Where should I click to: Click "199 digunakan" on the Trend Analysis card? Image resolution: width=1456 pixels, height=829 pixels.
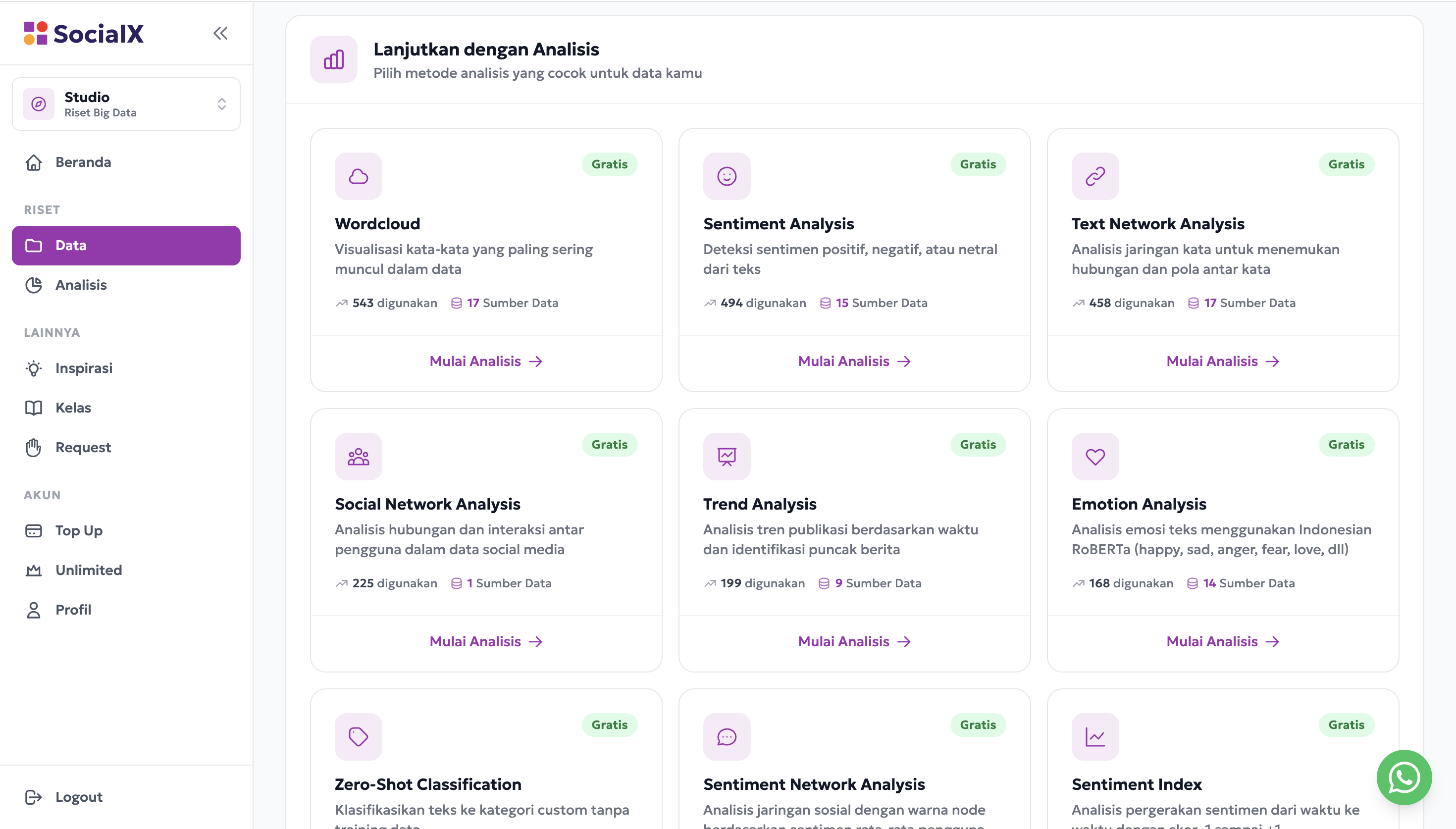click(754, 583)
